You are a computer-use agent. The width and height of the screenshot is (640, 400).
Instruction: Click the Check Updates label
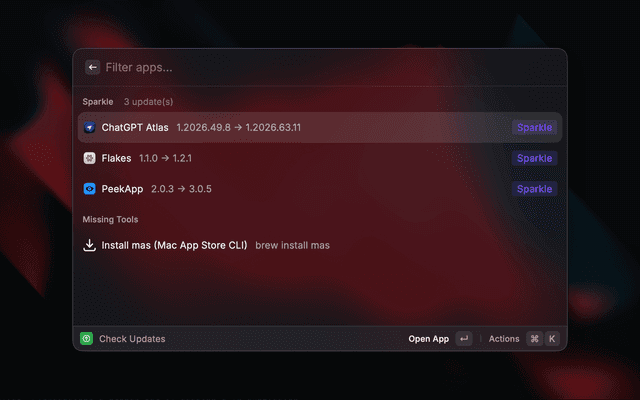(x=132, y=339)
